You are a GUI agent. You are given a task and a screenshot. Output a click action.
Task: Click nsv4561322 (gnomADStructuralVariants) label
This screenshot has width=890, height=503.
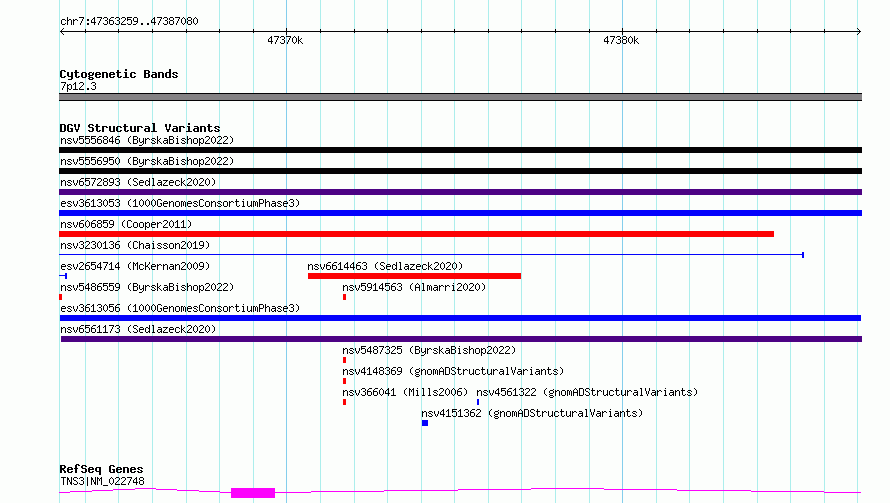coord(587,392)
